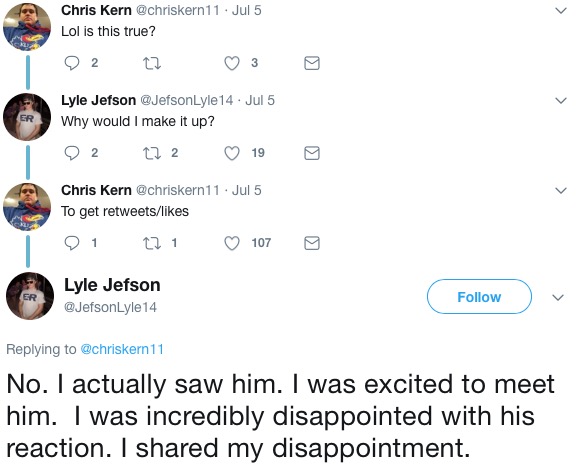This screenshot has width=580, height=466.
Task: Expand options chevron on 'Why would I make it up?'
Action: pos(561,101)
